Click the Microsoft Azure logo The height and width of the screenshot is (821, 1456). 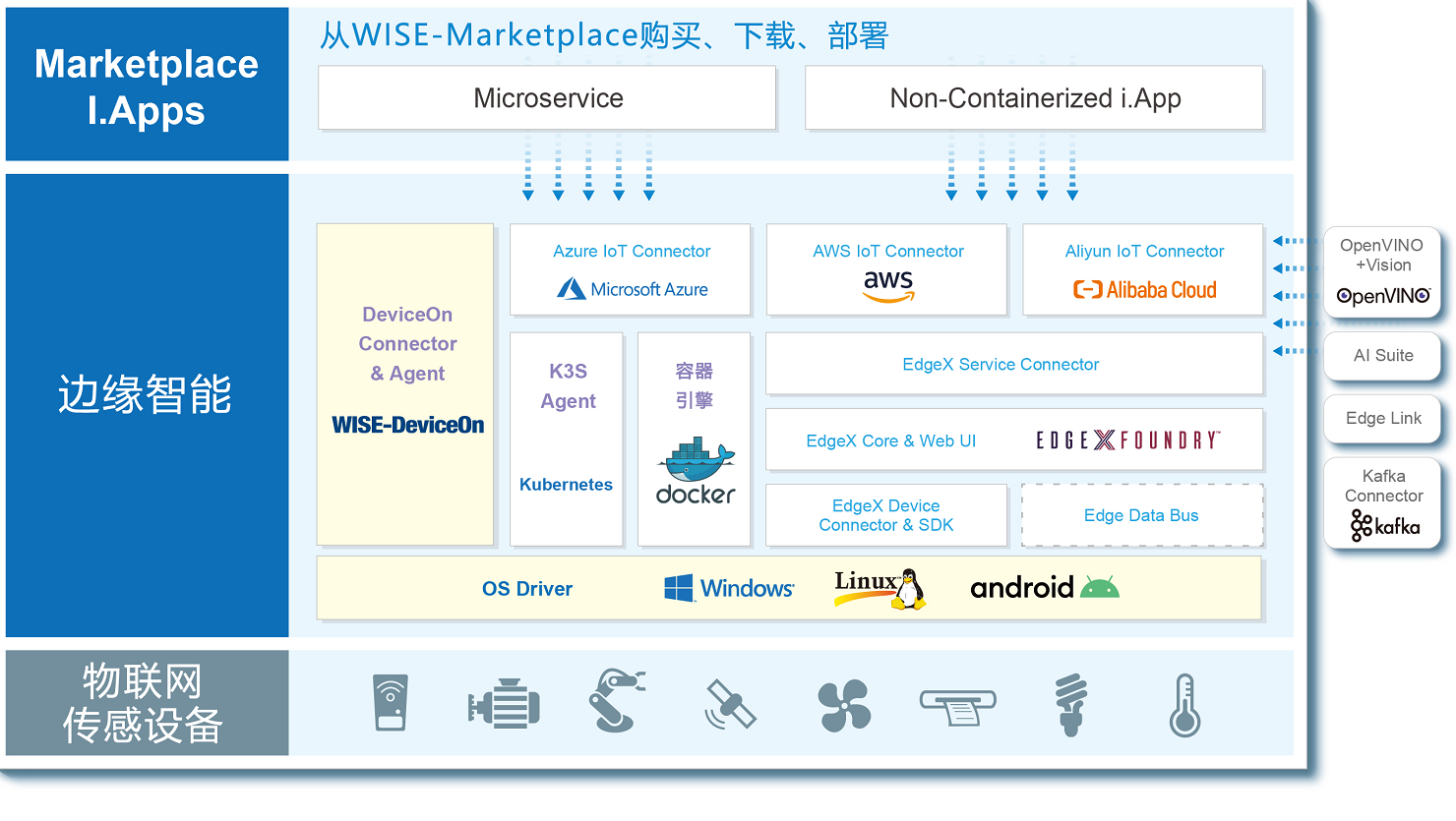tap(633, 289)
